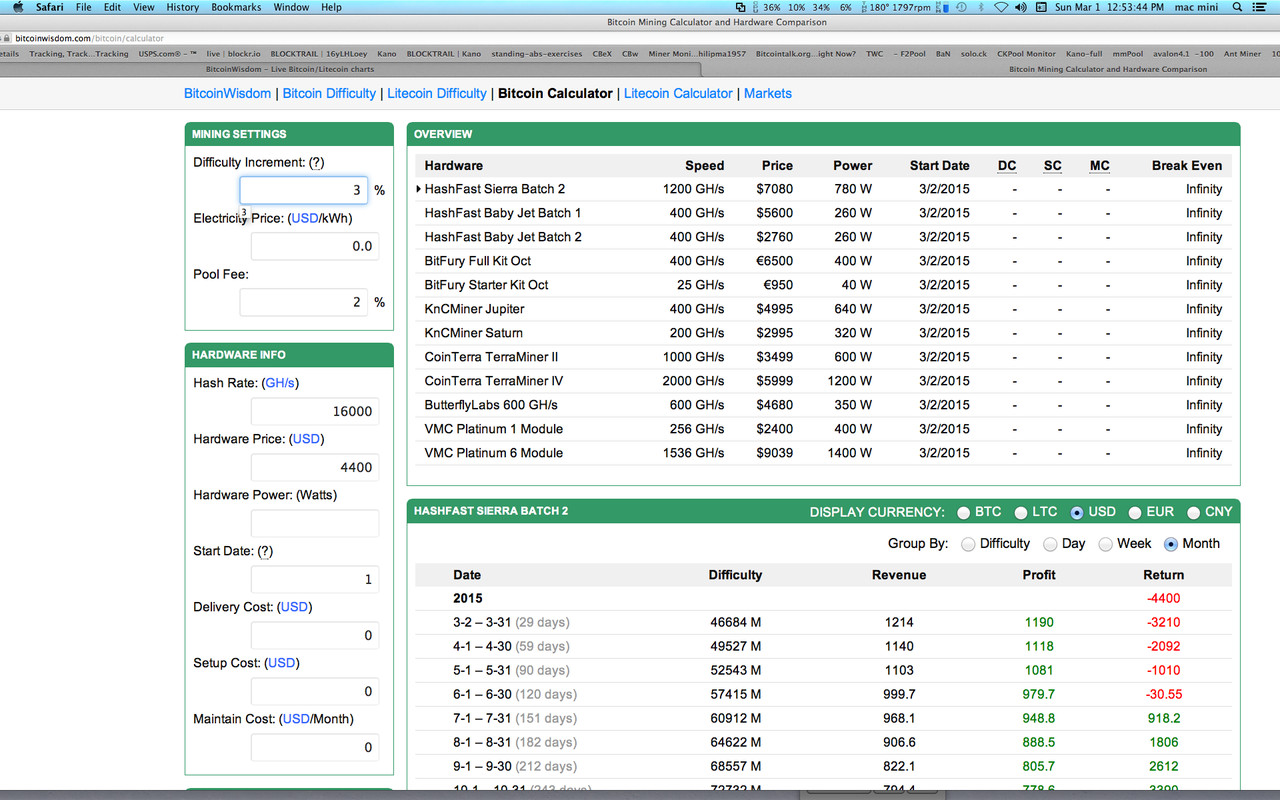Open Bitcoin Difficulty page link

pyautogui.click(x=329, y=93)
